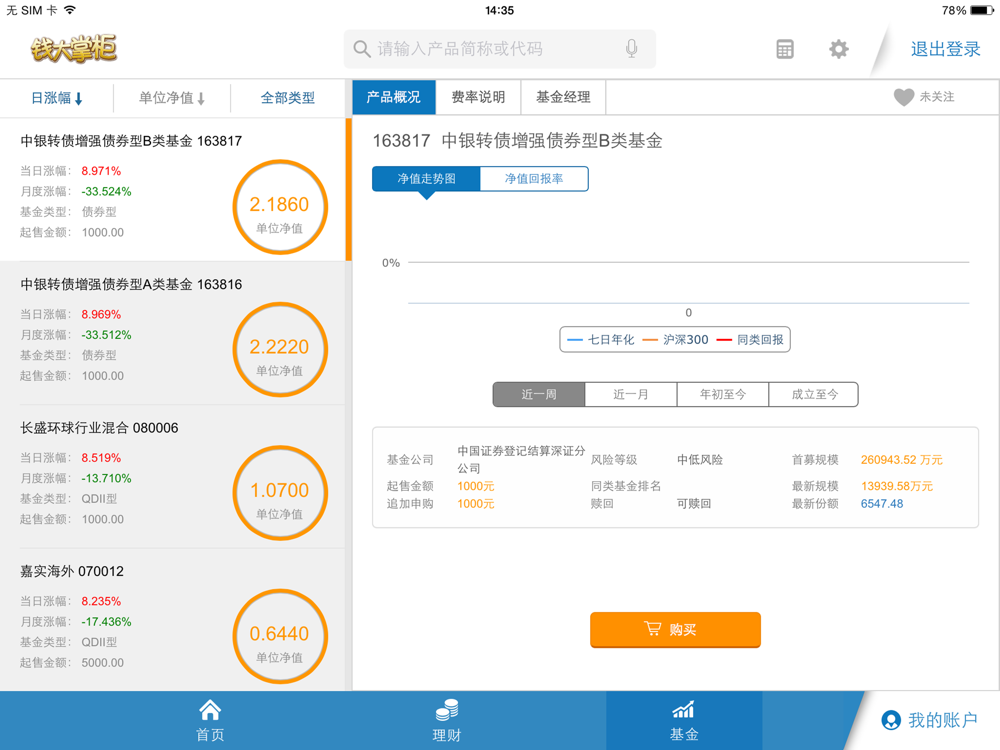Tap the 0.6440 net value circle
Image resolution: width=1000 pixels, height=750 pixels.
tap(279, 637)
